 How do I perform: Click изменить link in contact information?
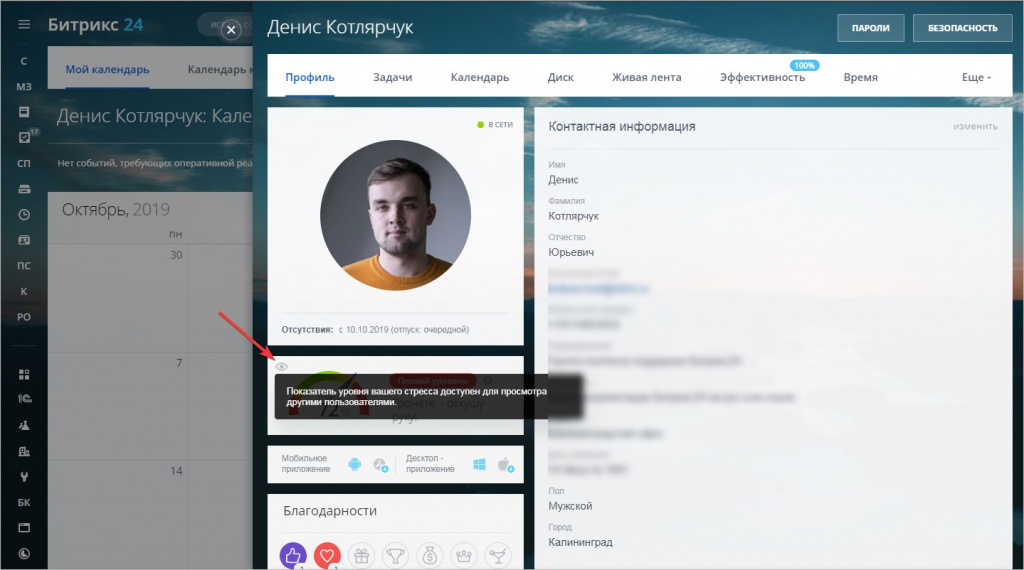point(974,127)
